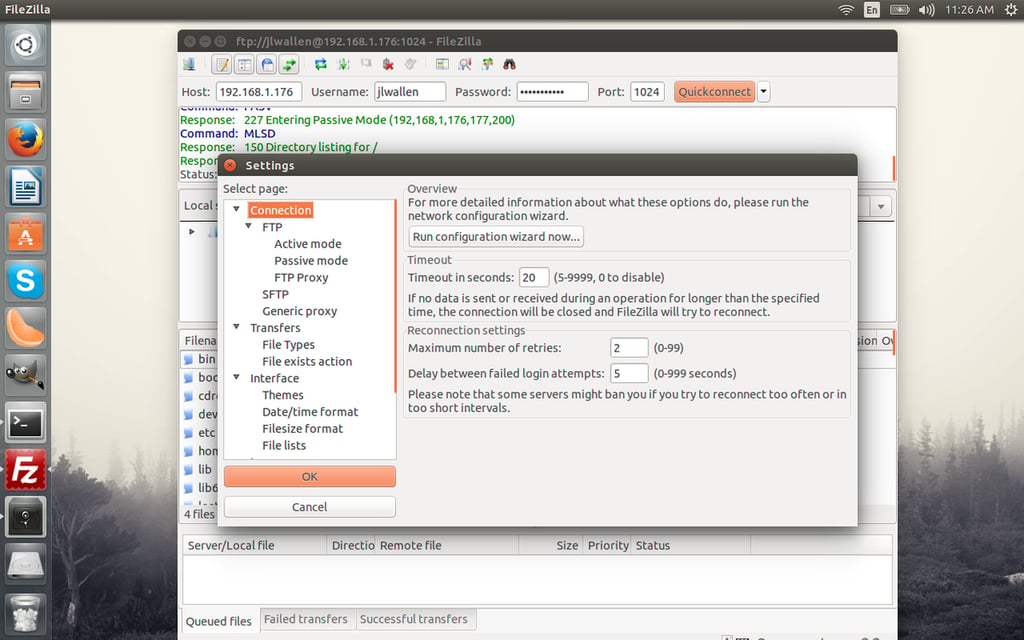Open the Files manager dock icon

coord(25,92)
